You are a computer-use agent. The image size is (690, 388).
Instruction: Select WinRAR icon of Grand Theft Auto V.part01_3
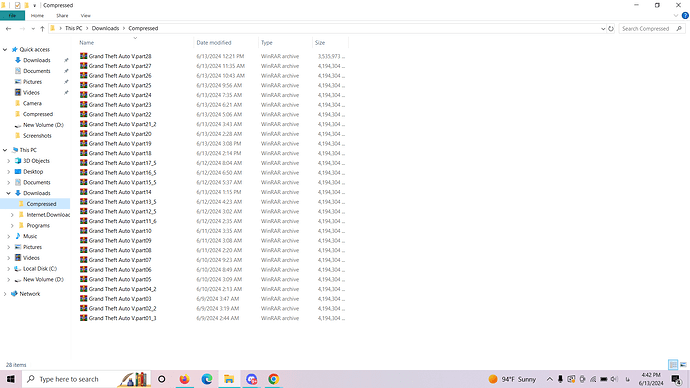[84, 318]
